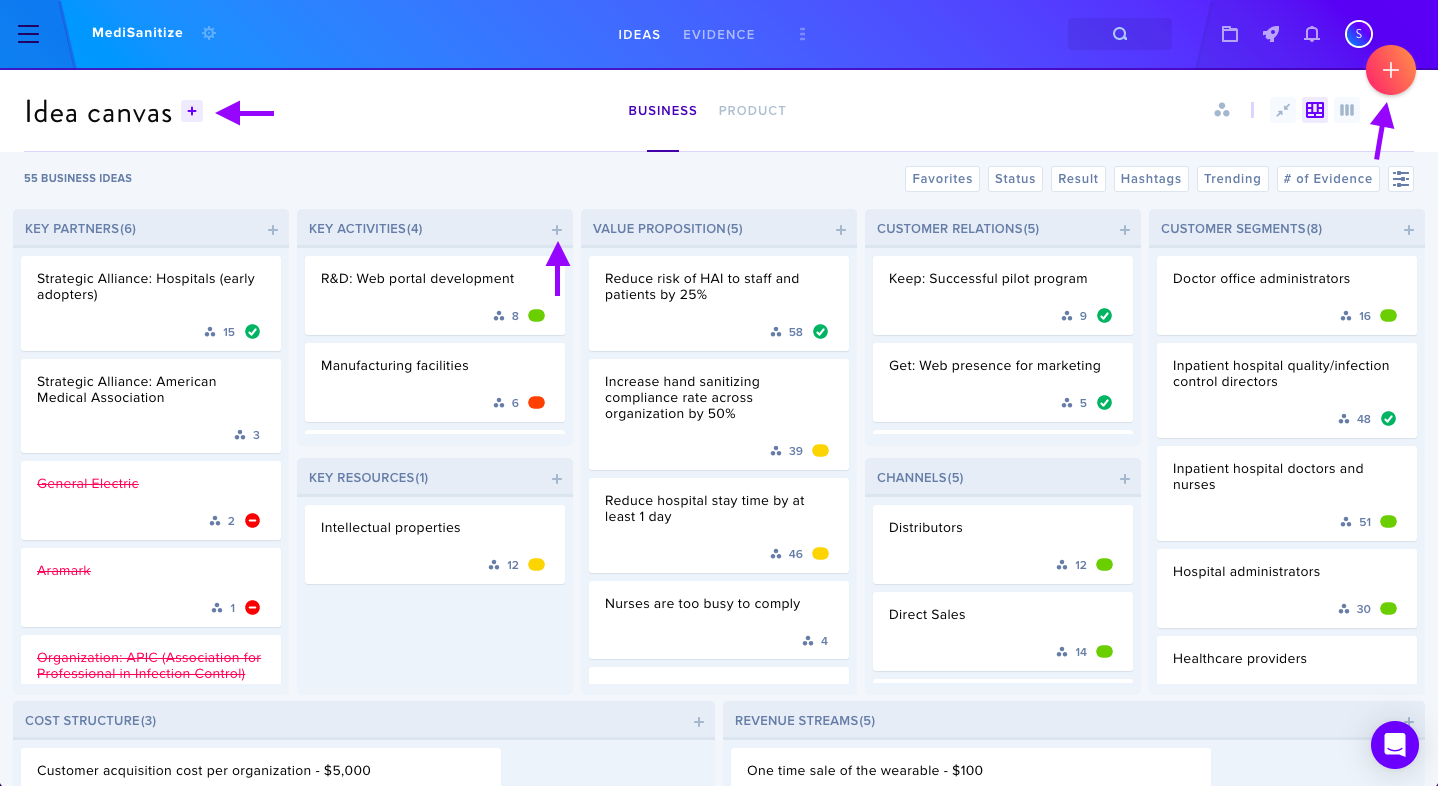Switch to the EVIDENCE tab
This screenshot has width=1438, height=786.
tap(719, 34)
